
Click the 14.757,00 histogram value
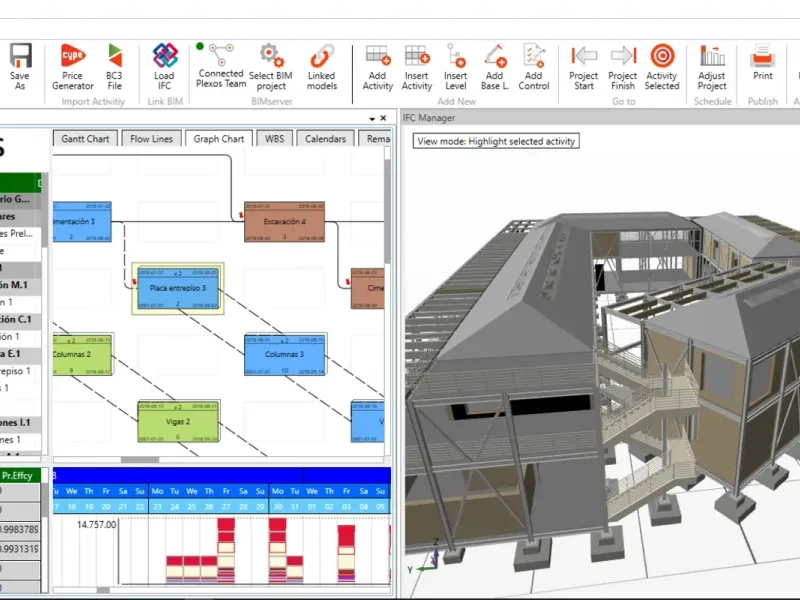coord(96,524)
